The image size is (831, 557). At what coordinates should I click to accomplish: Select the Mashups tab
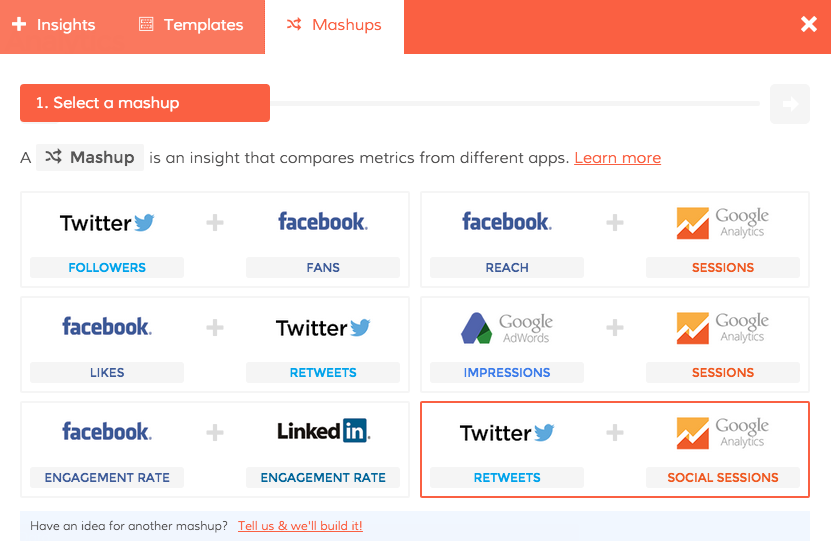(x=334, y=25)
